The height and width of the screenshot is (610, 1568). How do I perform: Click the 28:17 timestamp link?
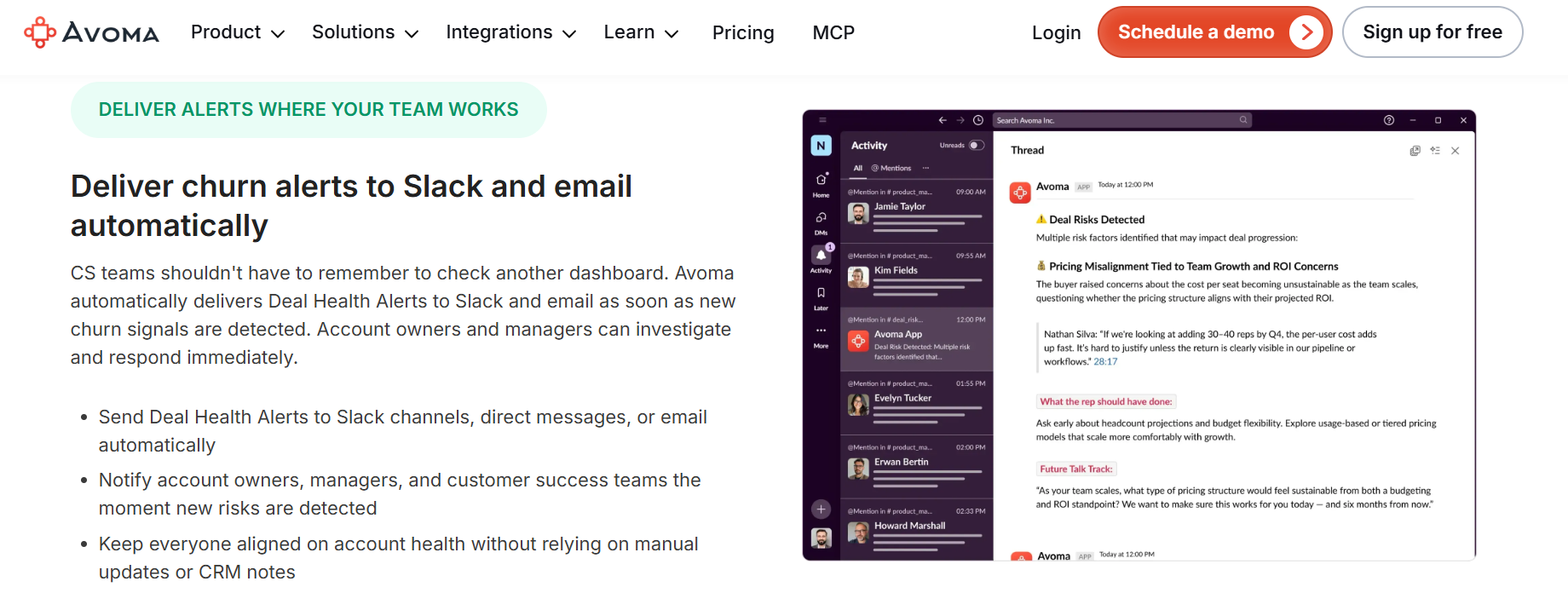(1105, 362)
